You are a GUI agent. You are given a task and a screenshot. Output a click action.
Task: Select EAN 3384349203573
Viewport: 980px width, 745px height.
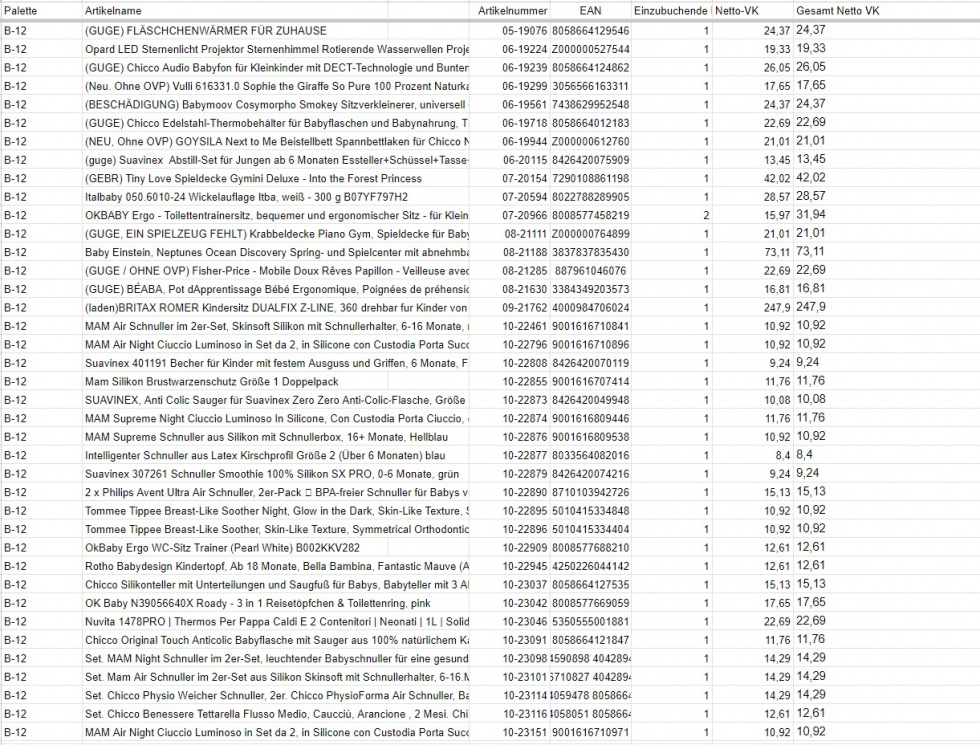[x=591, y=289]
